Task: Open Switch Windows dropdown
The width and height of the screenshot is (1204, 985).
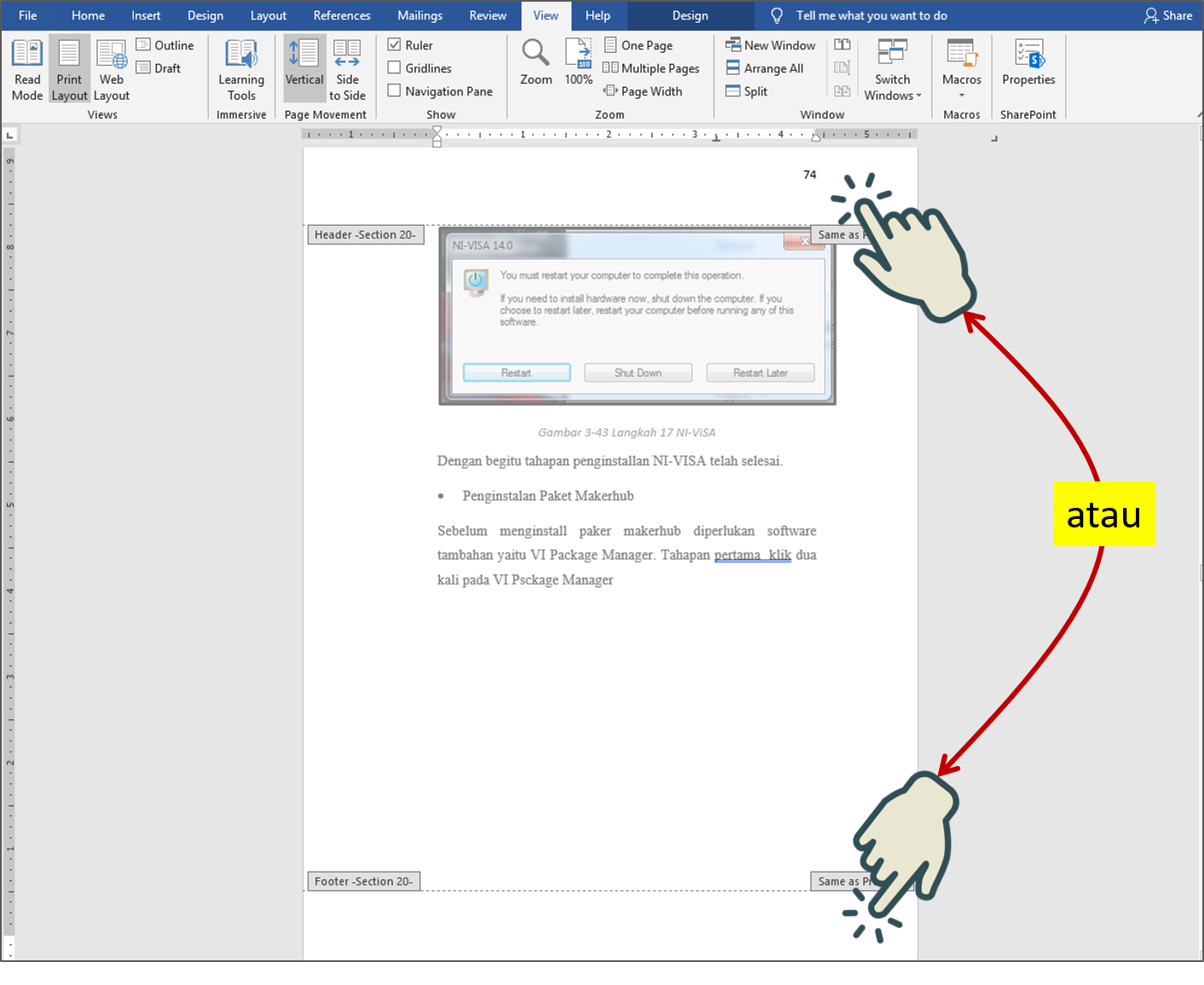Action: 892,70
